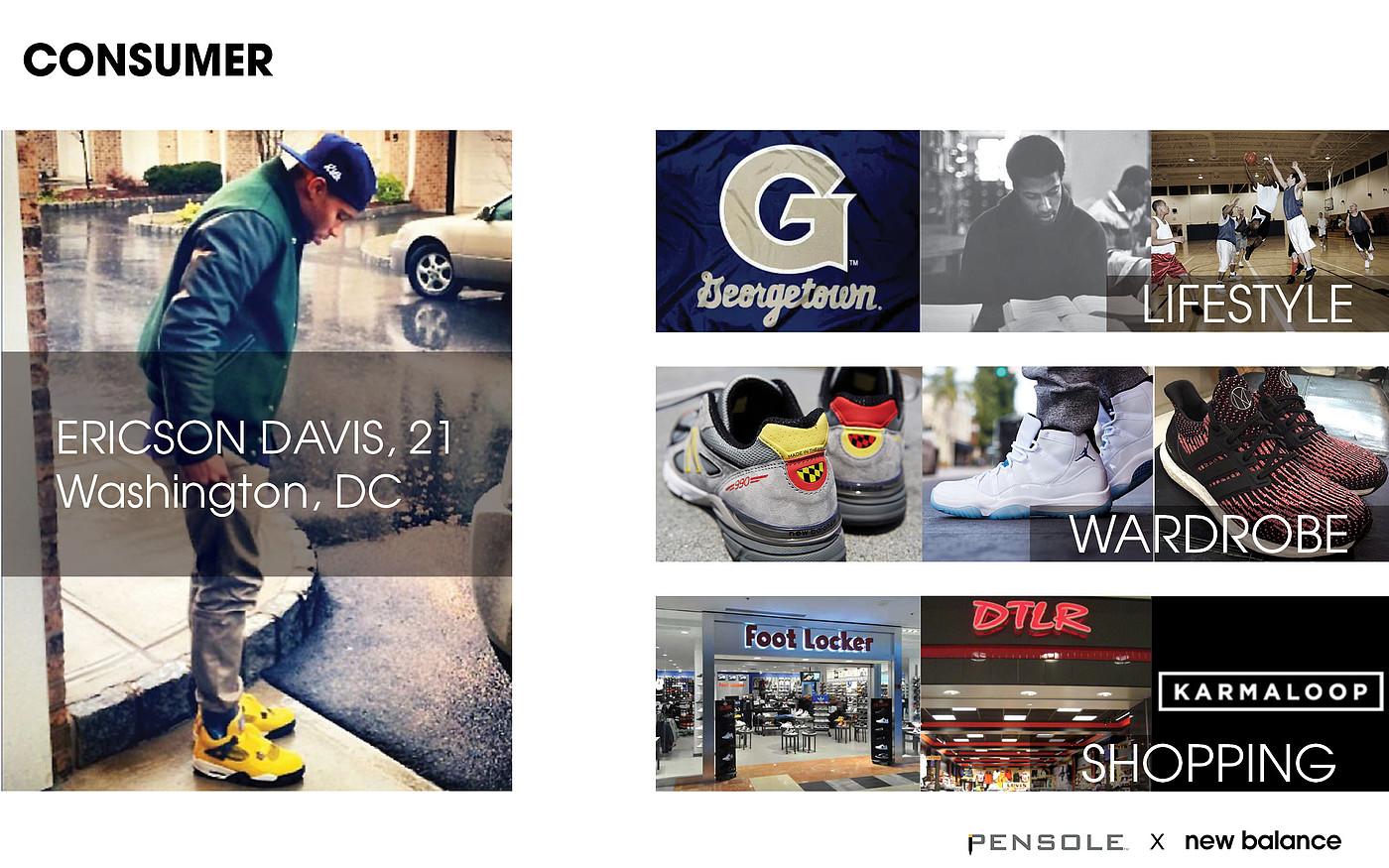
Task: Select the WARDROBE label text
Action: click(1210, 534)
